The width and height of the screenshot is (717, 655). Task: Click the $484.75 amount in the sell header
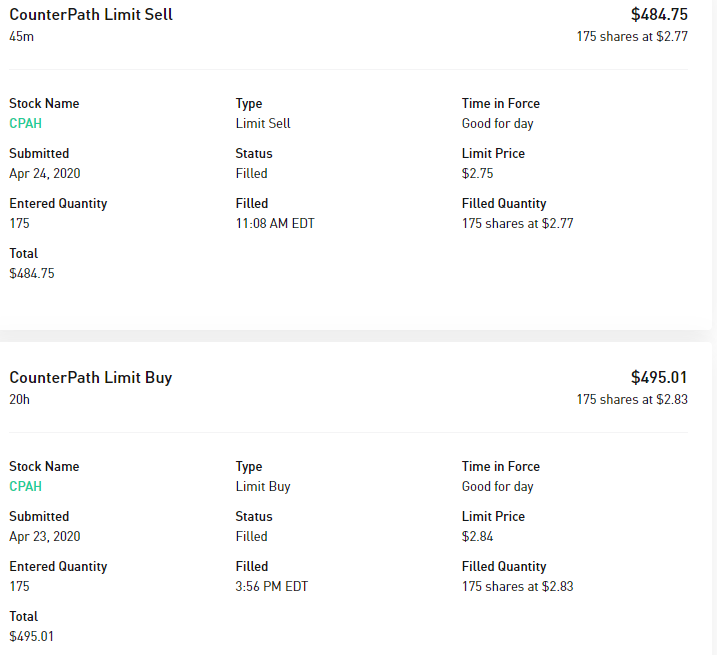(659, 15)
